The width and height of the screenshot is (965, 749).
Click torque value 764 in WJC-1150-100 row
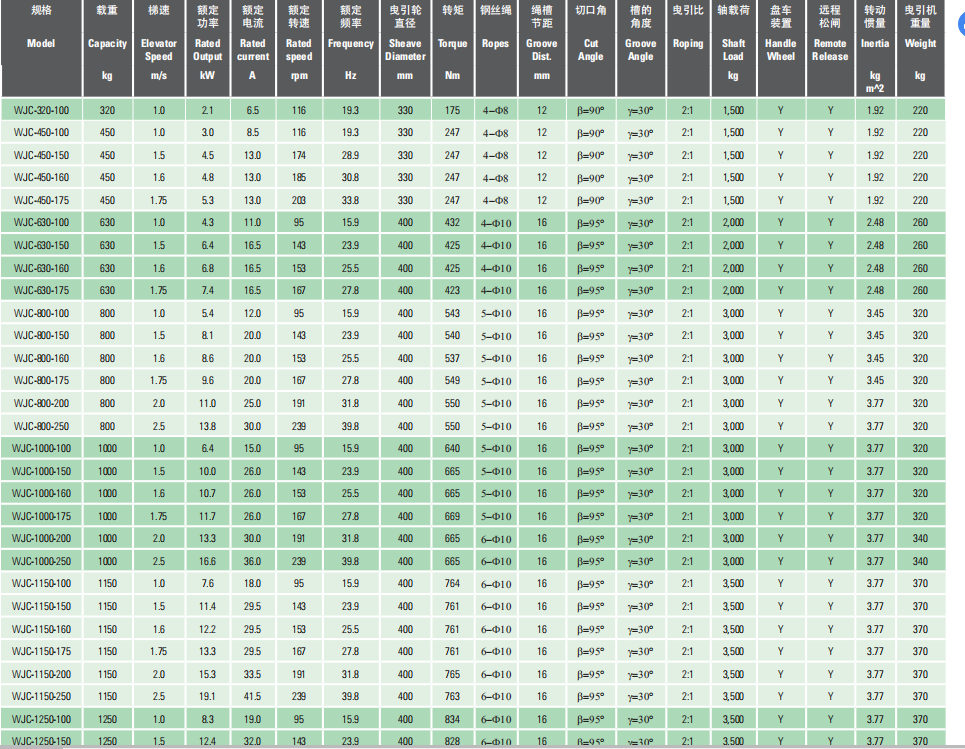tap(452, 583)
